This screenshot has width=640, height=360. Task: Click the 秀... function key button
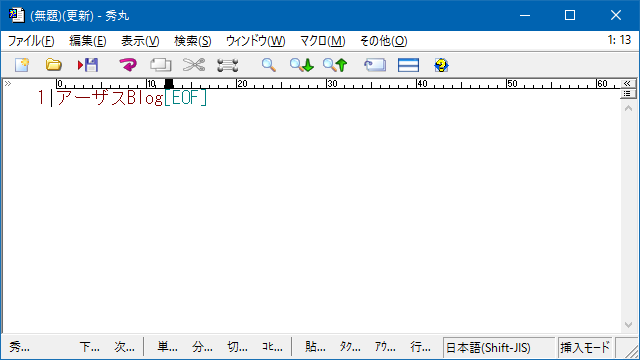click(x=19, y=347)
